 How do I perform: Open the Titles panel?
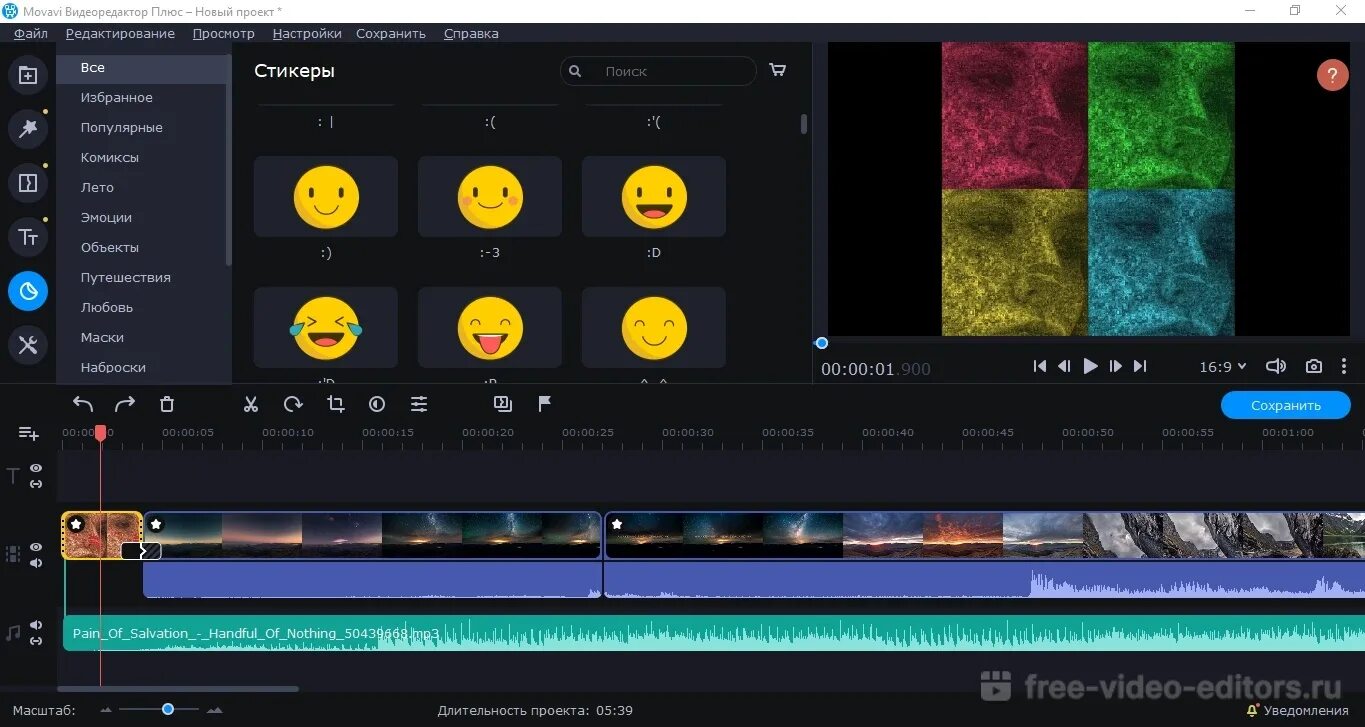[x=28, y=237]
